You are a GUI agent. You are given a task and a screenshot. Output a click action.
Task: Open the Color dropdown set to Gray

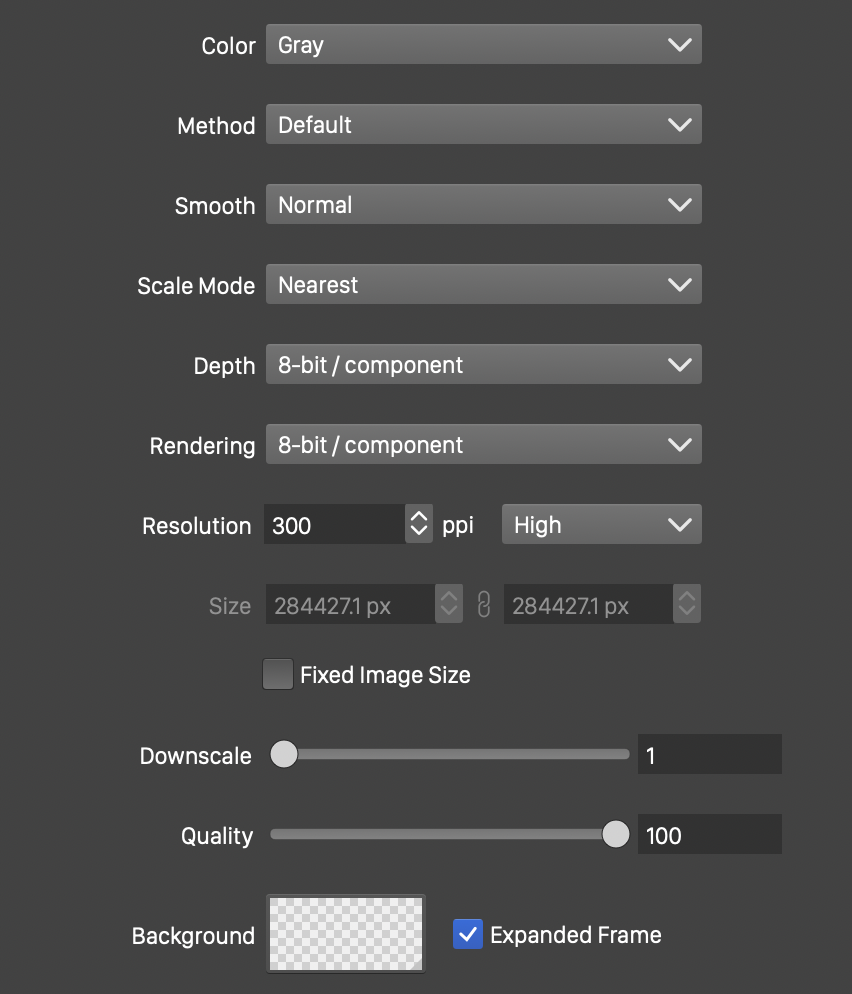[x=483, y=45]
